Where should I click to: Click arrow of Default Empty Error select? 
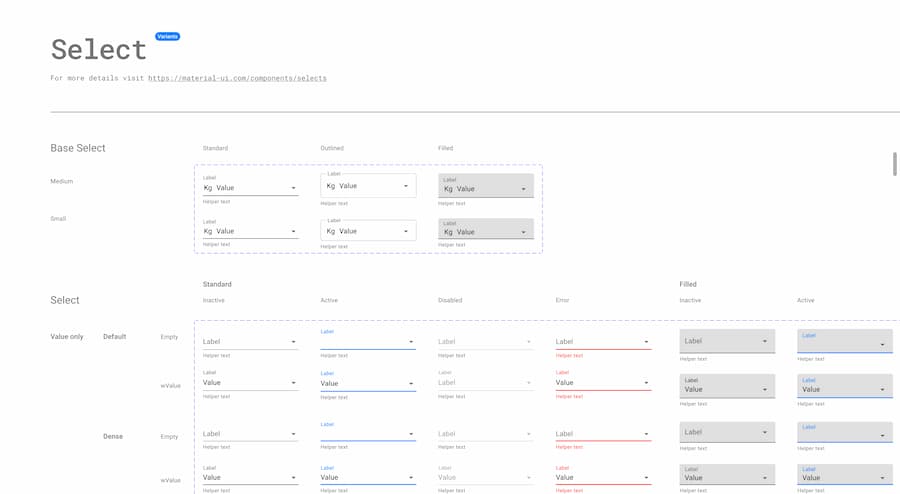pos(646,342)
